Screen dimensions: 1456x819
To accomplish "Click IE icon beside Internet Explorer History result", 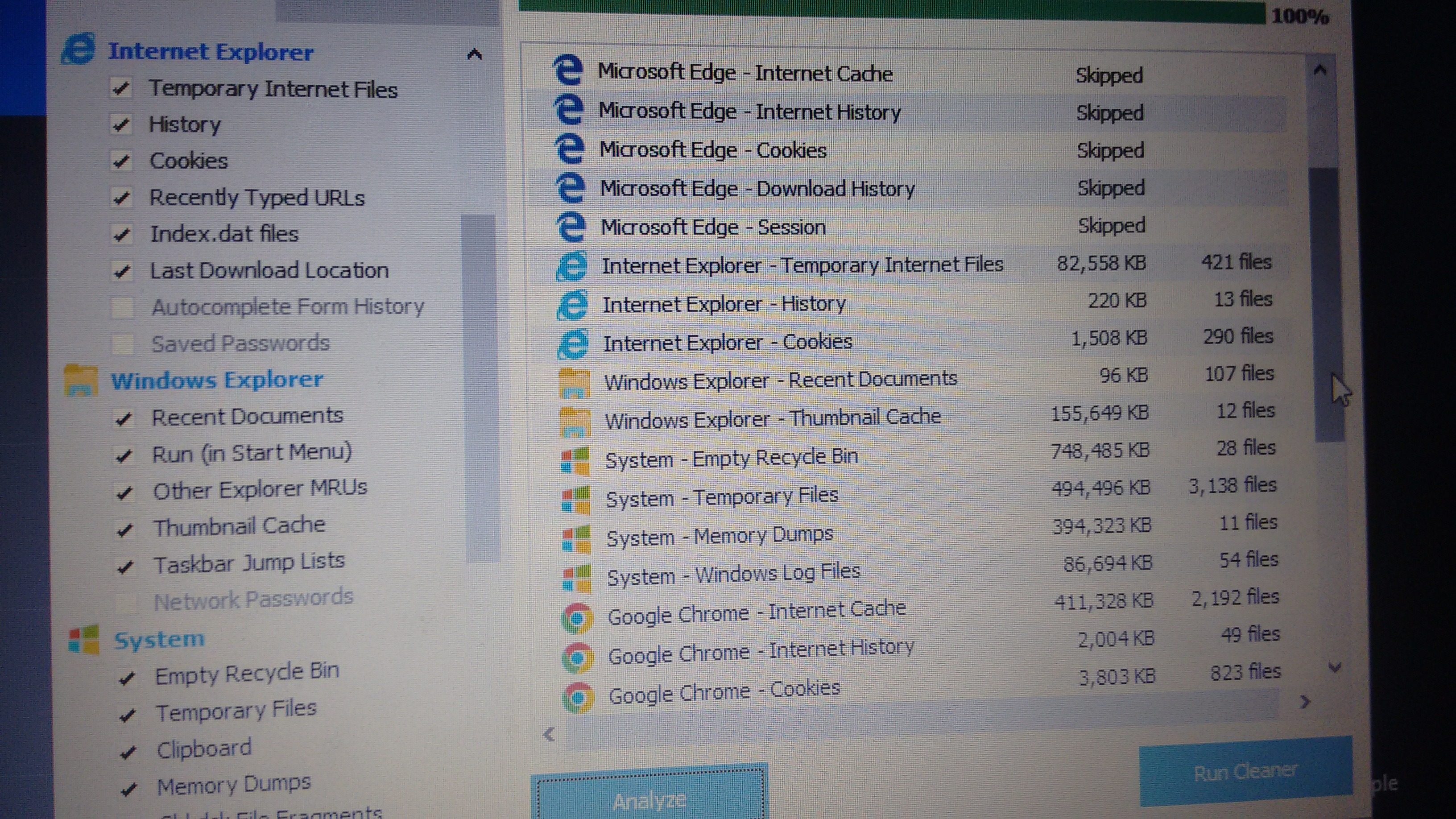I will tap(573, 305).
